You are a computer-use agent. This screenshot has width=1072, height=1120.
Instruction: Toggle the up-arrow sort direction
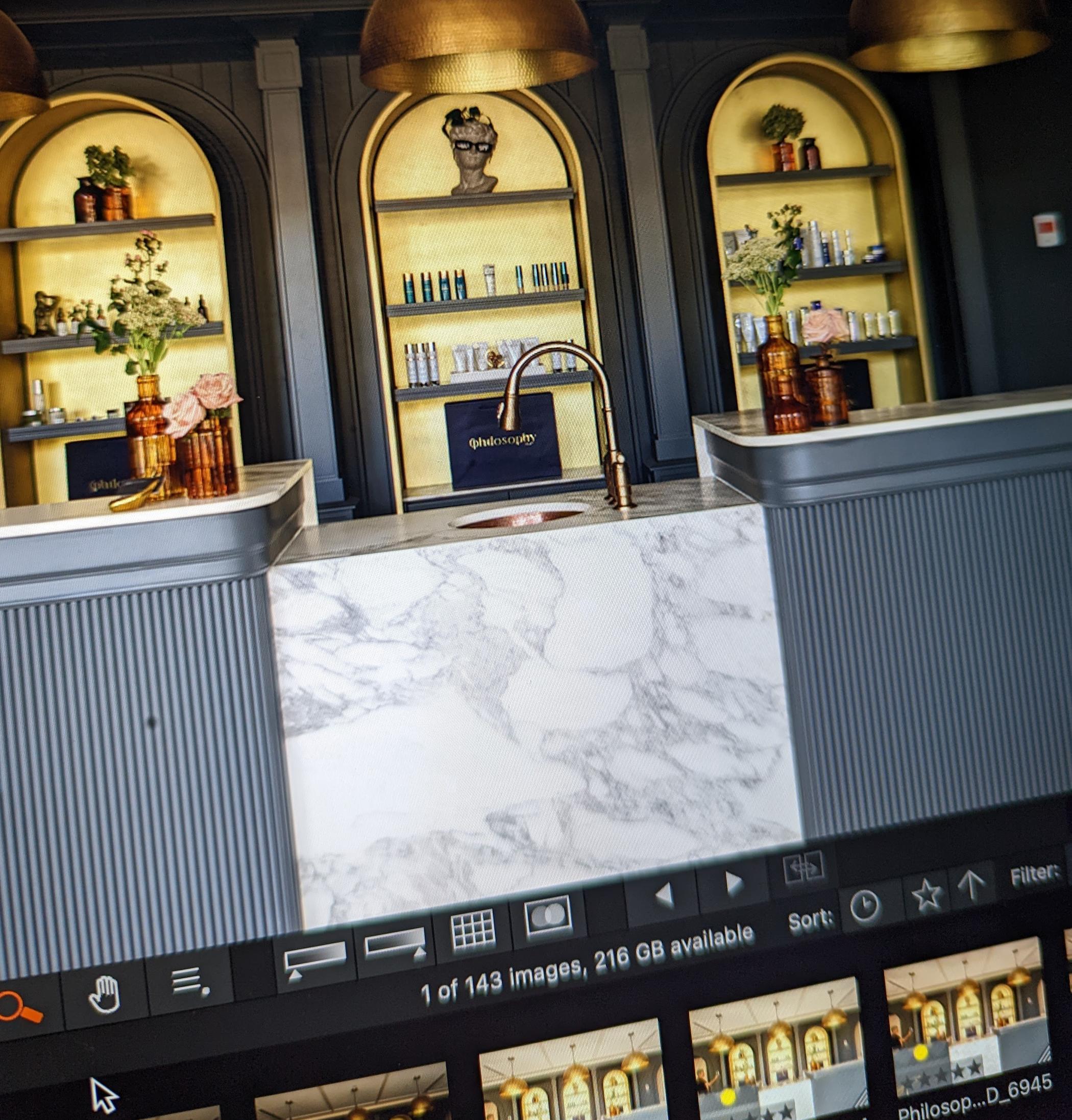(x=971, y=886)
